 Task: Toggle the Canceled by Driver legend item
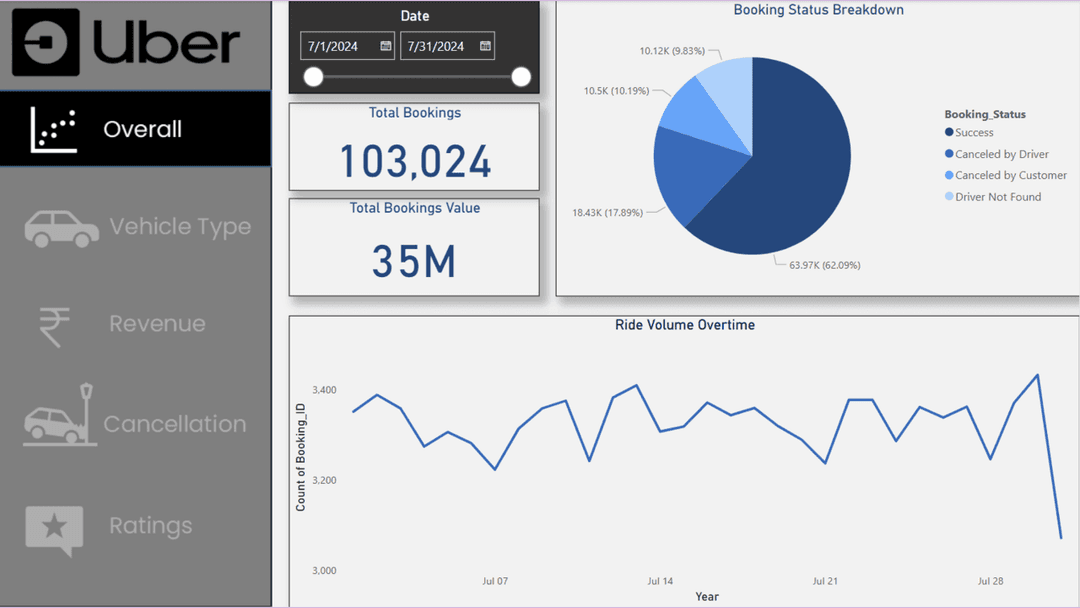pos(1001,155)
